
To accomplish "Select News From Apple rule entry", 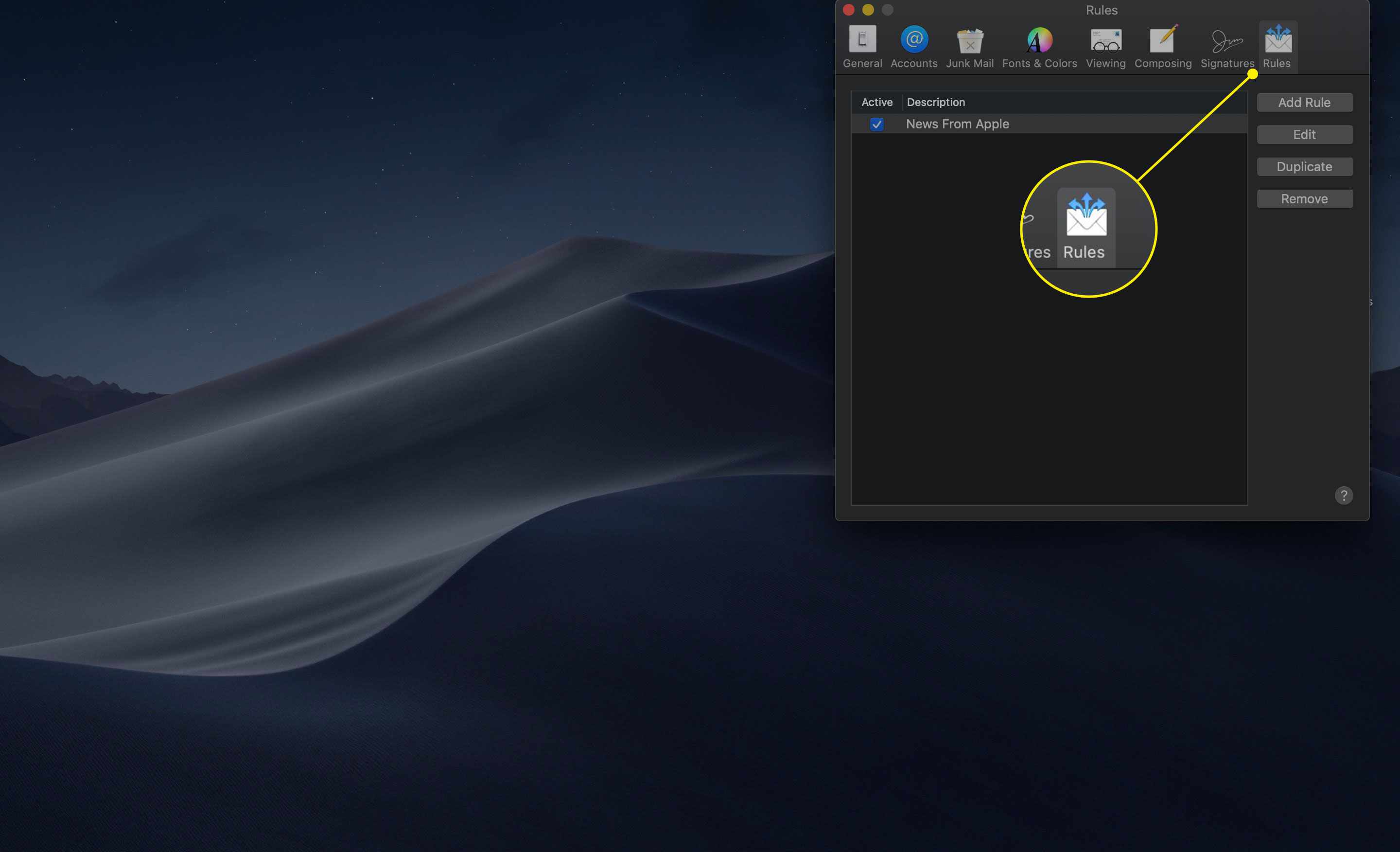I will 957,123.
